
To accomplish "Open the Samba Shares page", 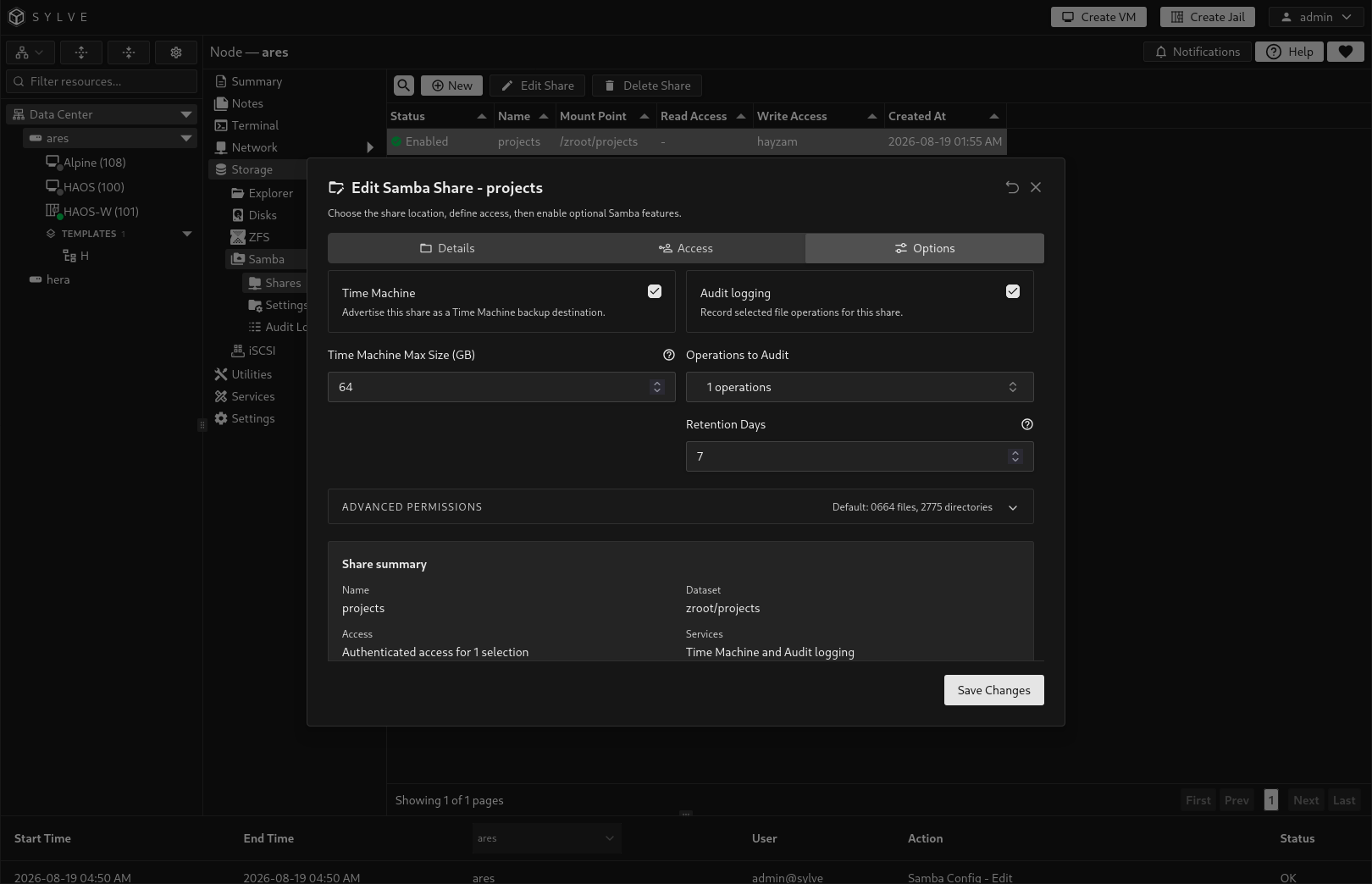I will click(274, 283).
